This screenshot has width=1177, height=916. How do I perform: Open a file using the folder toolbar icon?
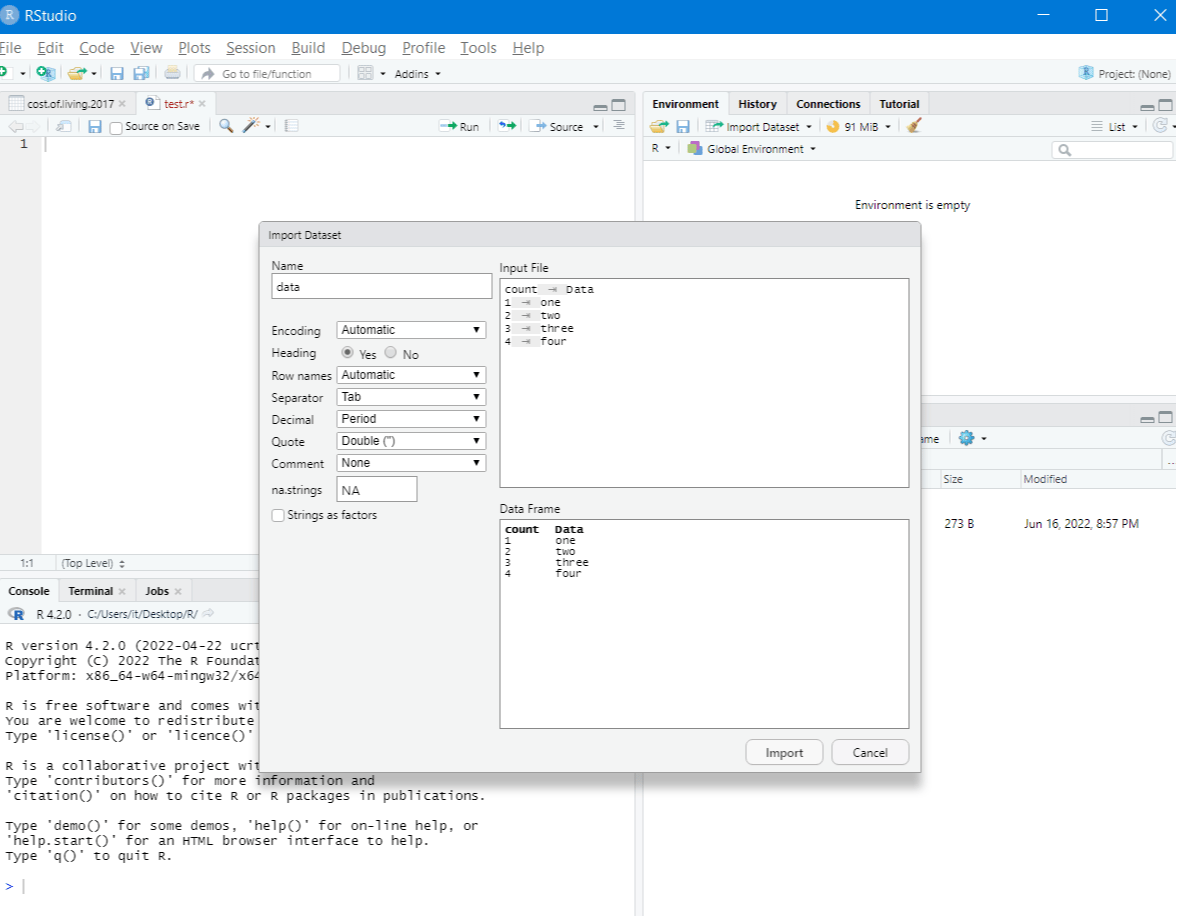[x=78, y=72]
